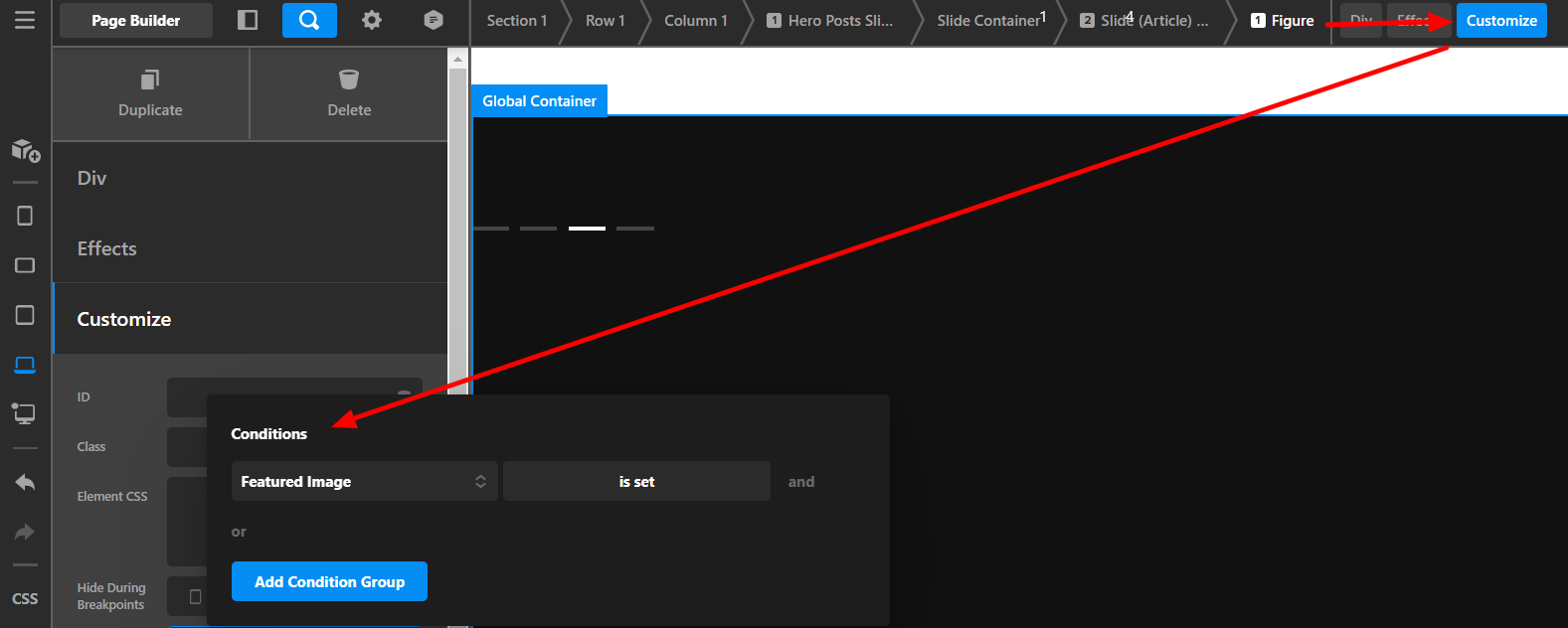Select Section 1 in the breadcrumb

click(x=516, y=20)
